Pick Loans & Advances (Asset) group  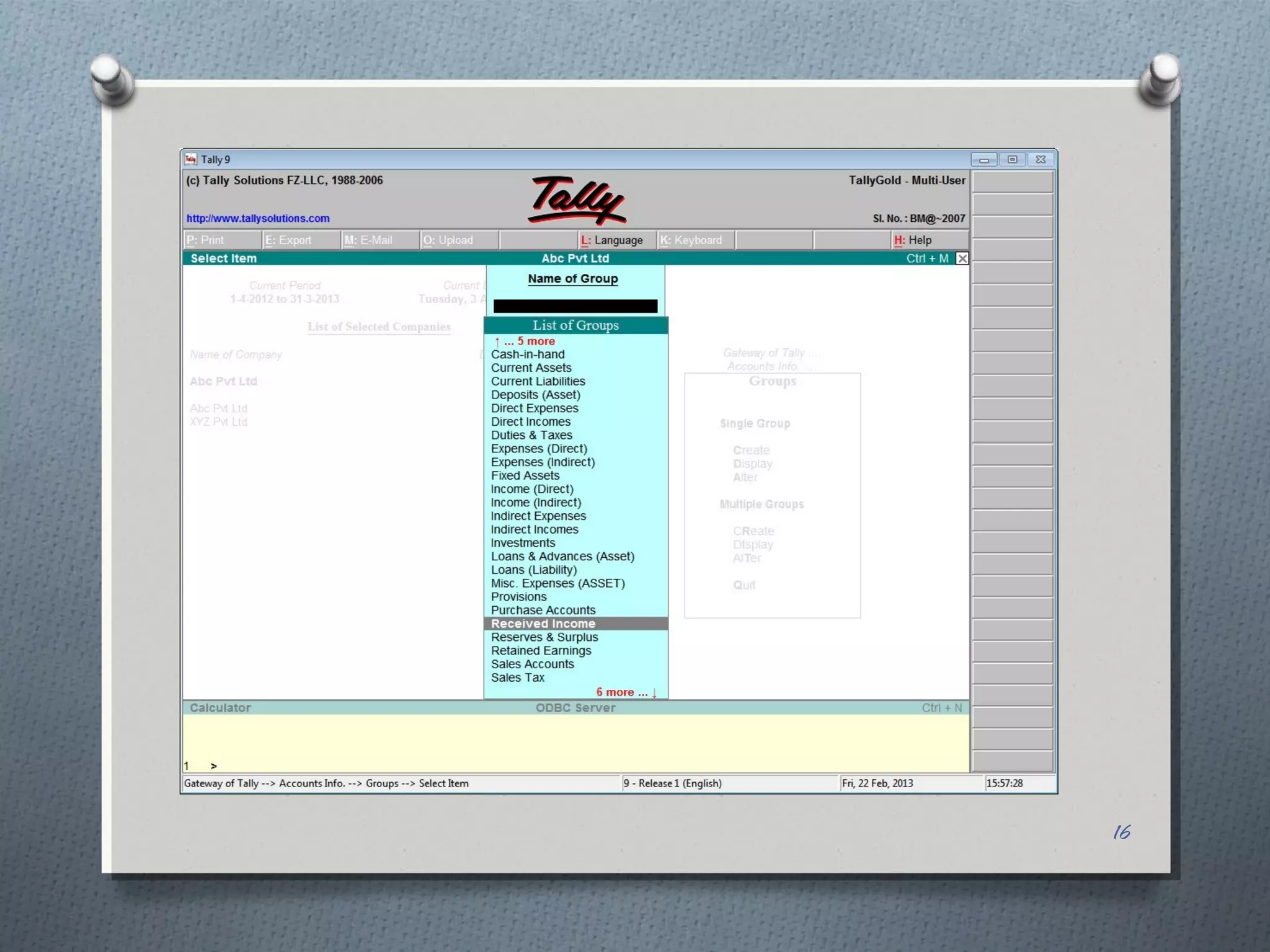[x=562, y=557]
